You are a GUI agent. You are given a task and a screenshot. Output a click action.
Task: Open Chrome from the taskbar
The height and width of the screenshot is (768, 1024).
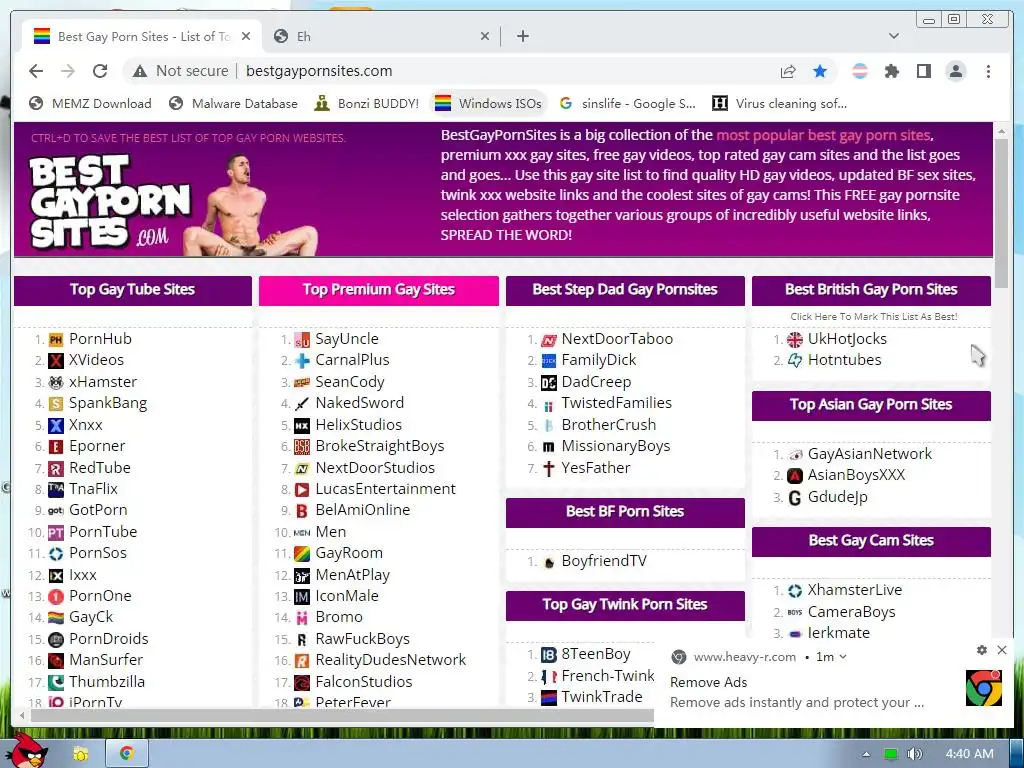tap(127, 754)
